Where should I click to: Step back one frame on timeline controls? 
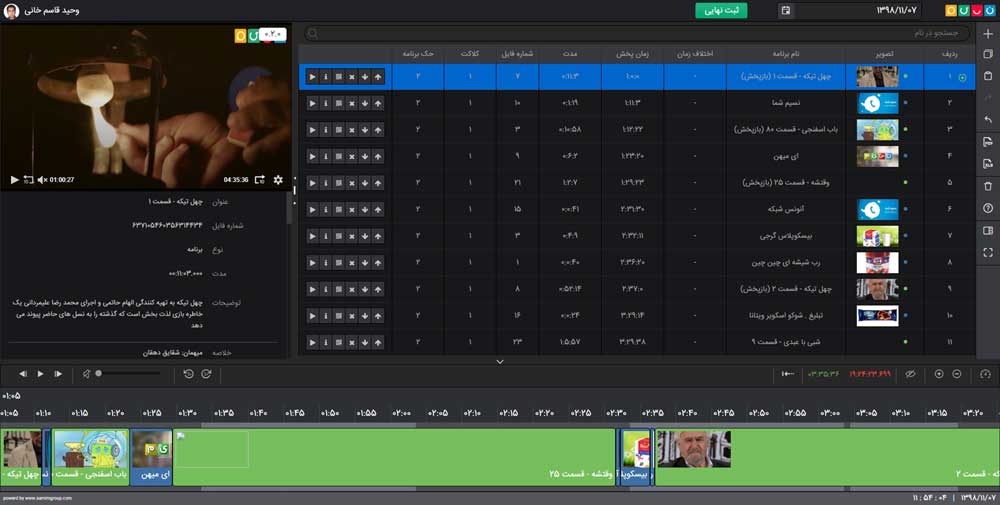pyautogui.click(x=23, y=374)
